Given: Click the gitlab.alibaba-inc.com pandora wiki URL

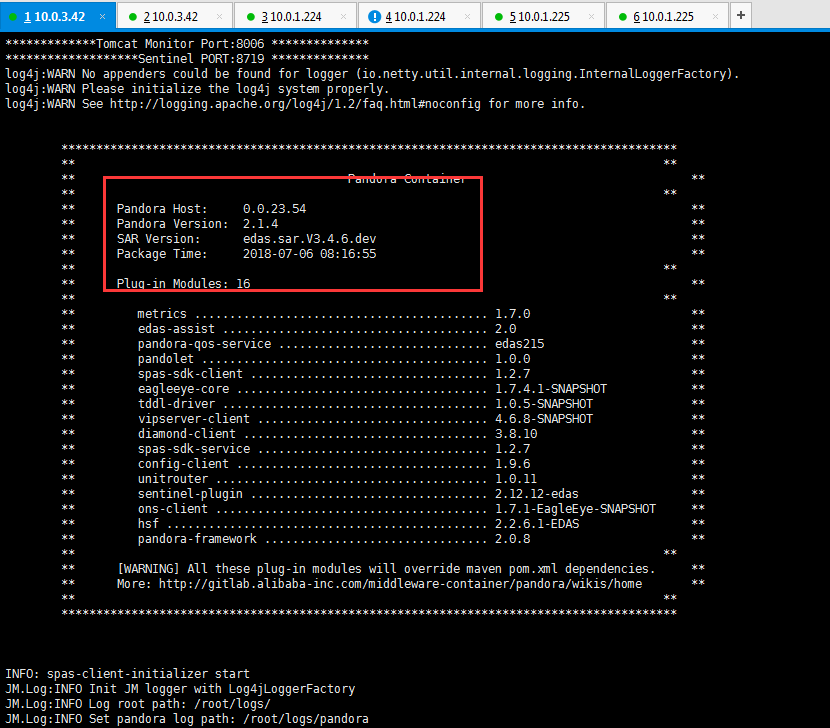Looking at the screenshot, I should [x=400, y=584].
